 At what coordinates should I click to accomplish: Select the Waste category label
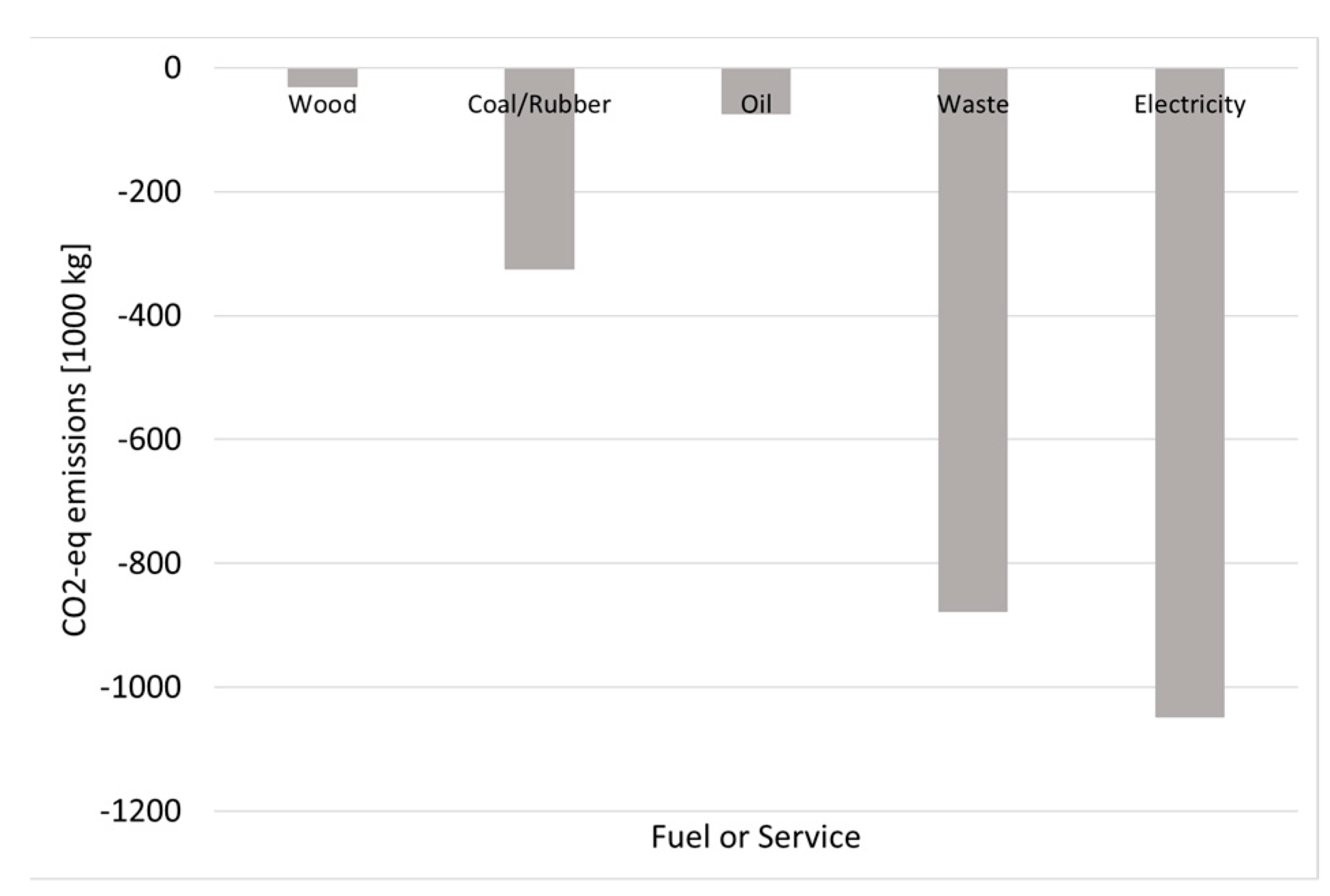coord(973,105)
